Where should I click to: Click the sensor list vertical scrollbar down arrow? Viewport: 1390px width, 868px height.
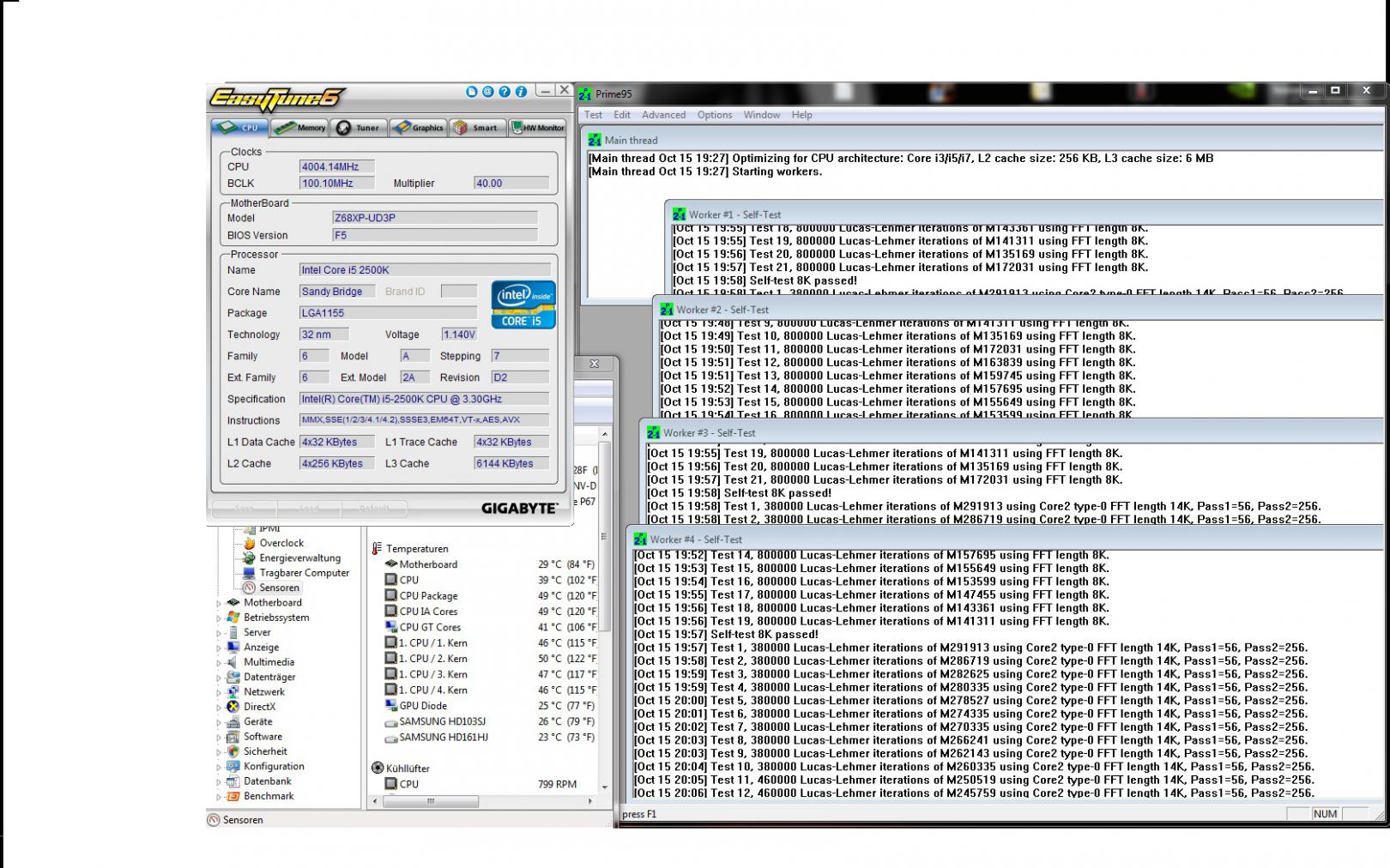[x=605, y=787]
